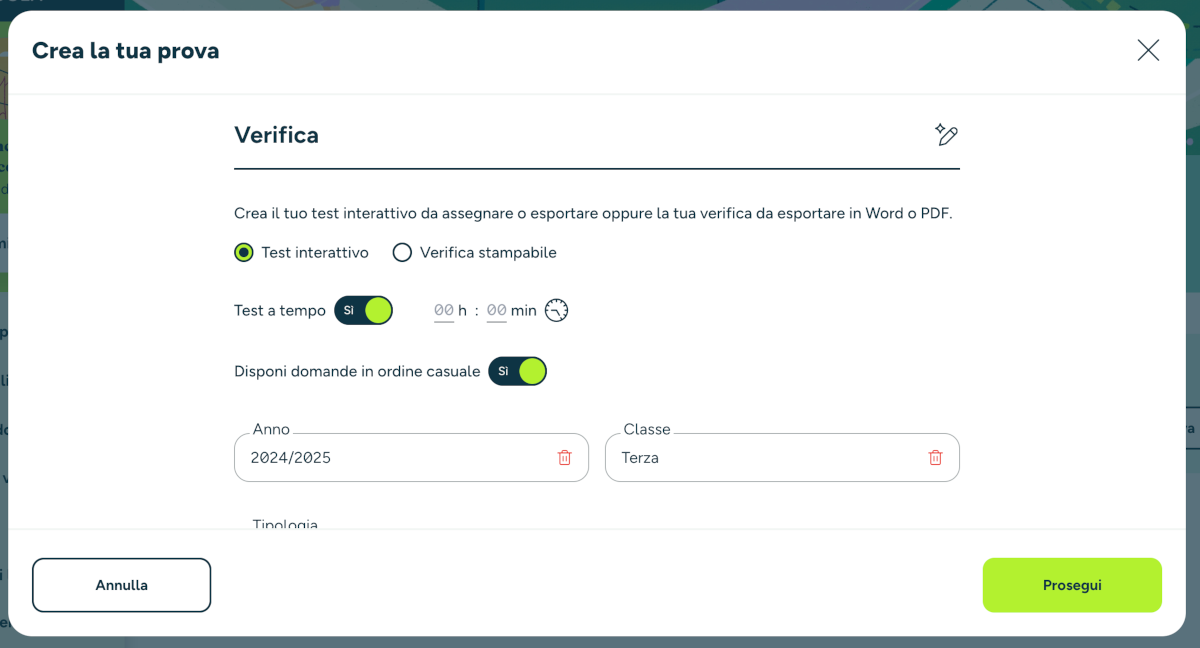1200x648 pixels.
Task: Disable random question order switch
Action: click(x=518, y=371)
